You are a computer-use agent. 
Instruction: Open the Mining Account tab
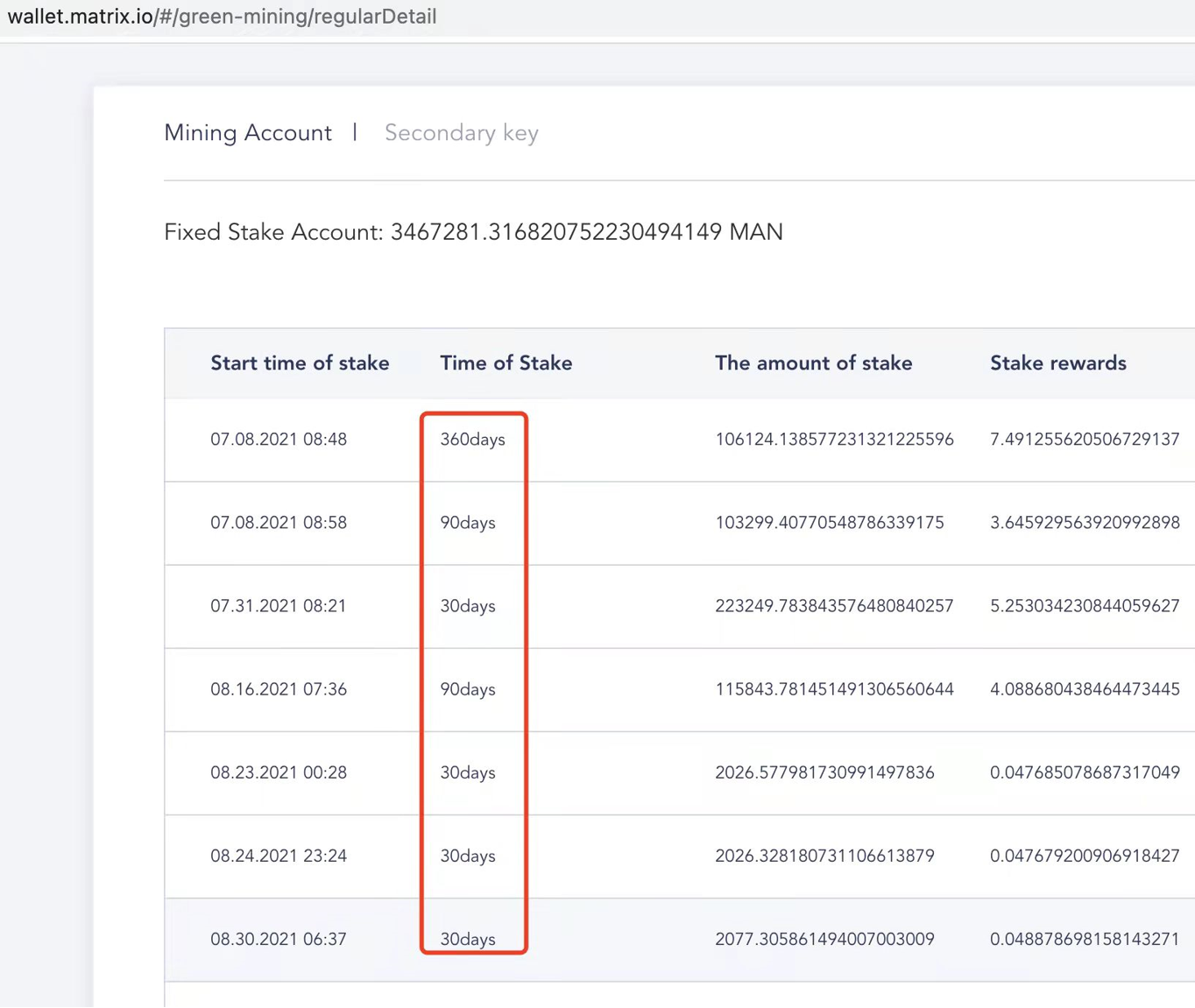[x=248, y=133]
